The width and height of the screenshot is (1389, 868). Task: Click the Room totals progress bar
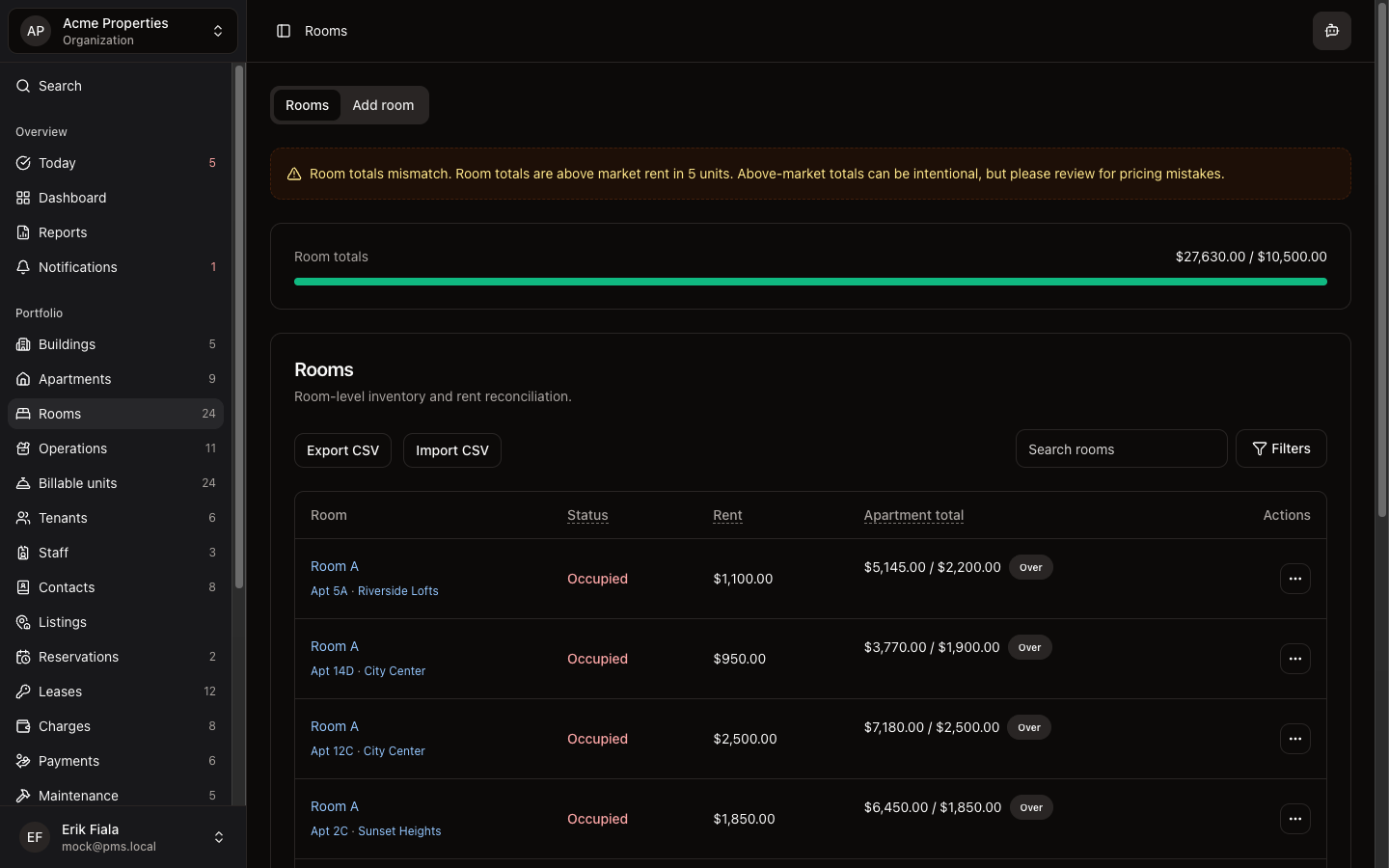810,282
